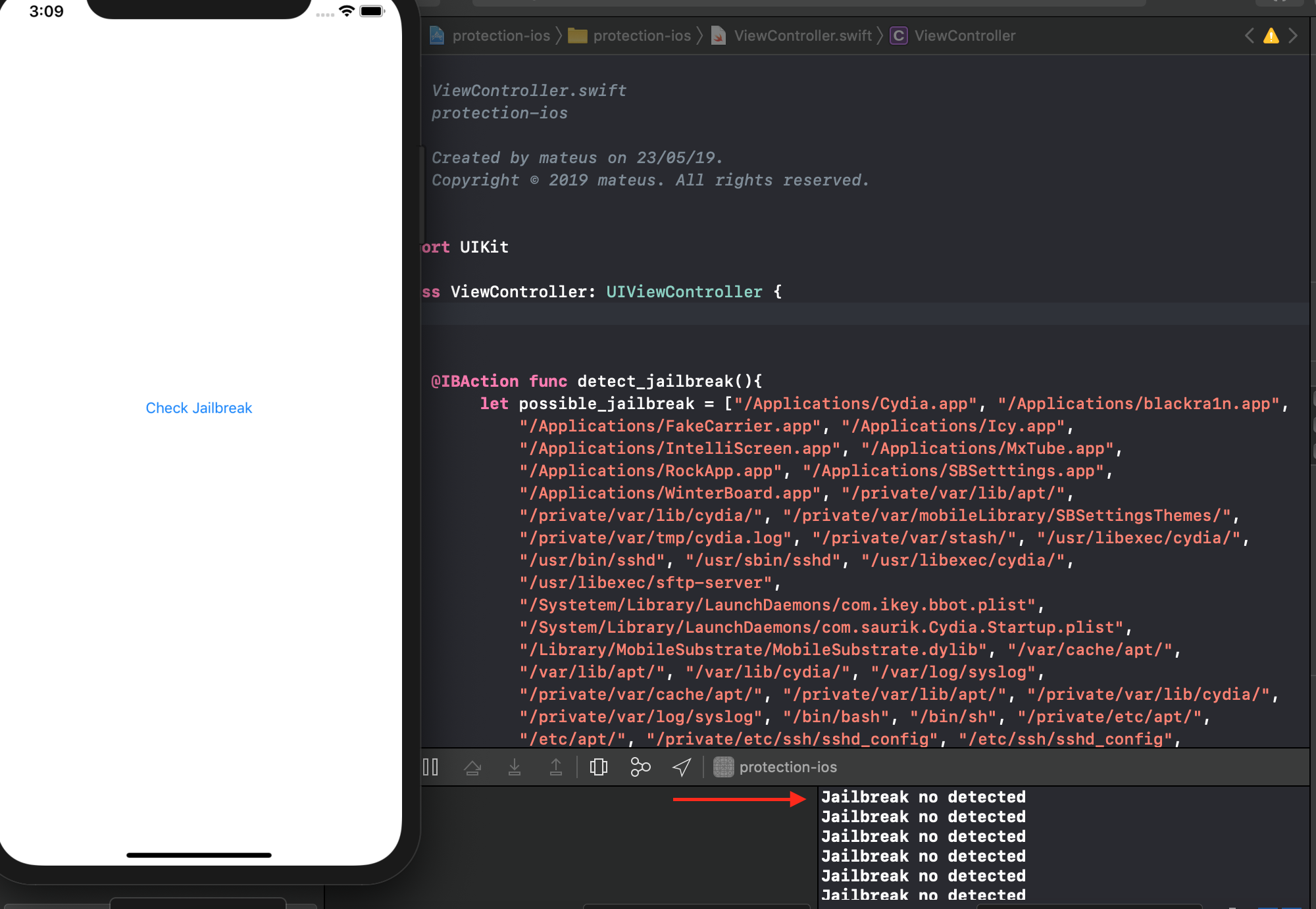Open the ViewController.swift breadcrumb menu
This screenshot has width=1316, height=909.
coord(802,36)
